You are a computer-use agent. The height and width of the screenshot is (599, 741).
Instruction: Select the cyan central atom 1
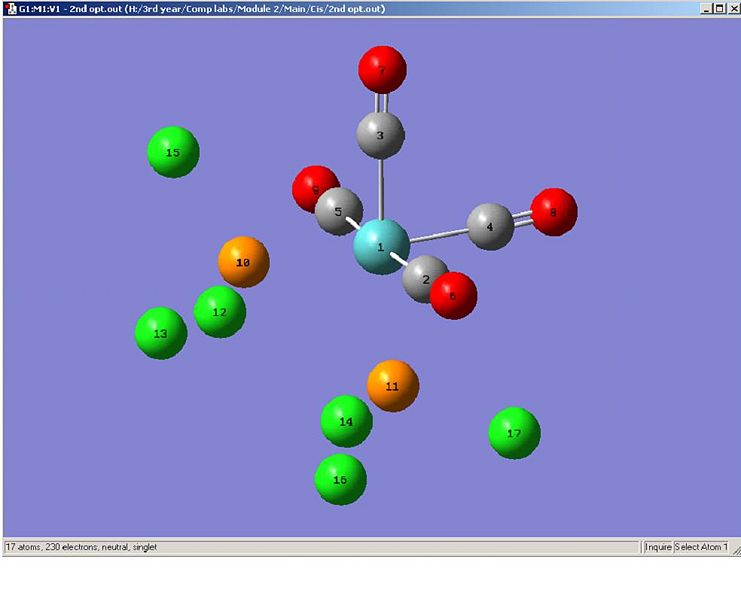tap(381, 247)
